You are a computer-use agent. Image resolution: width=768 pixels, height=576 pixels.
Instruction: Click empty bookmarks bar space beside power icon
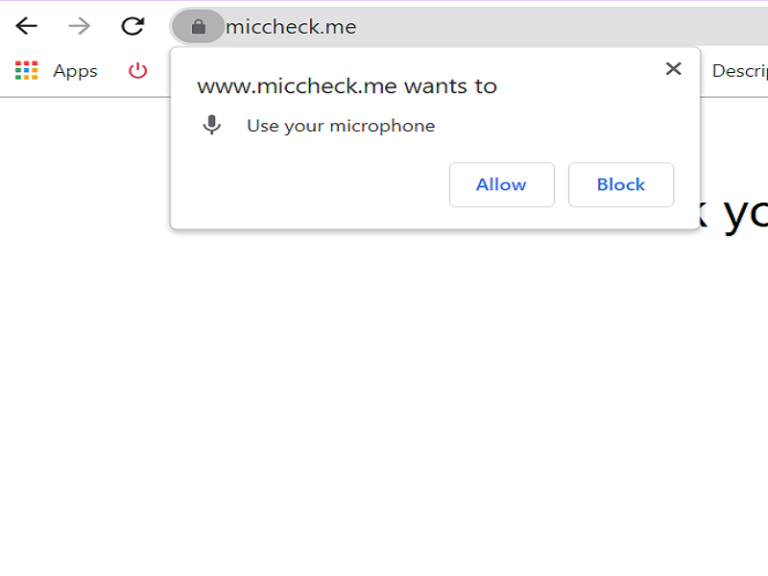coord(160,71)
